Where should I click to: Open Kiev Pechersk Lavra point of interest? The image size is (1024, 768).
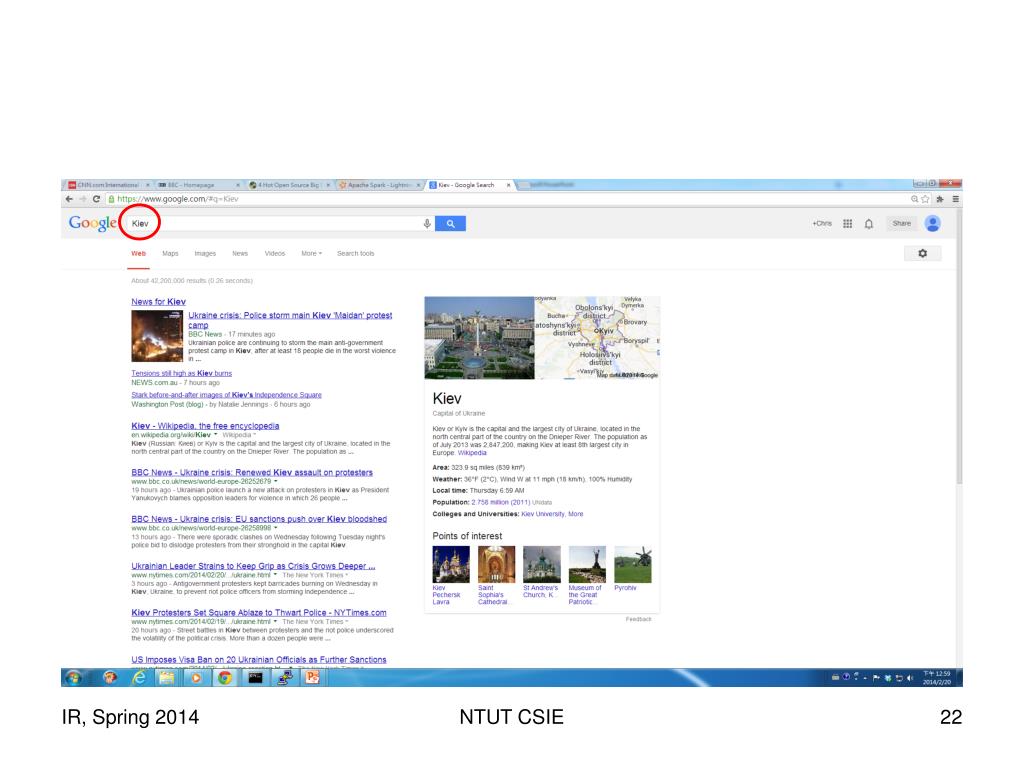tap(451, 575)
